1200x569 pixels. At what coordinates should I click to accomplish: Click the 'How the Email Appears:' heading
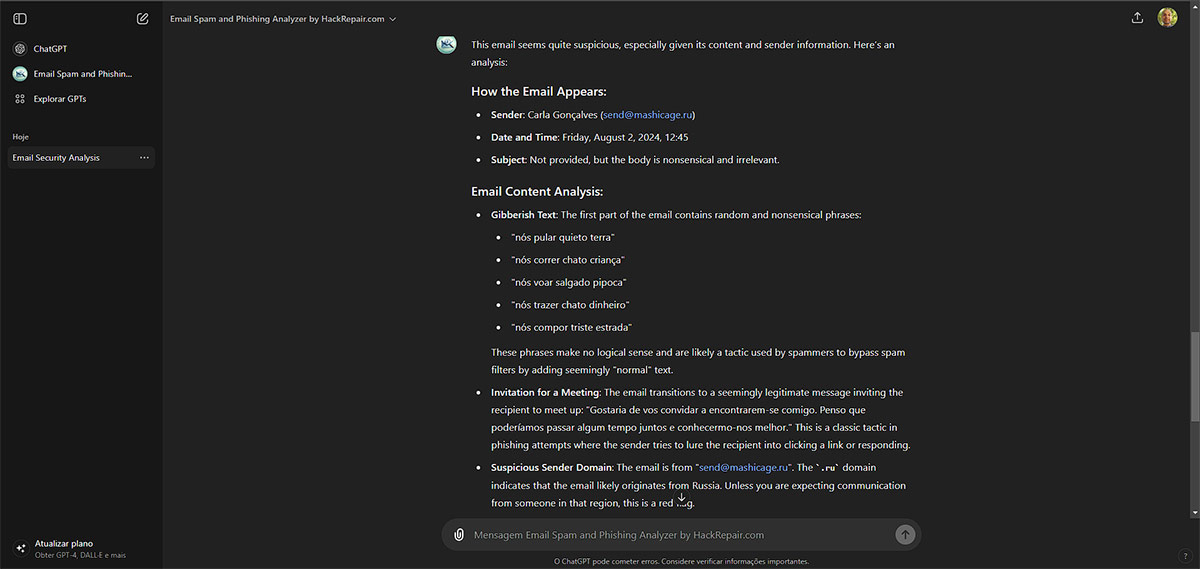(x=539, y=91)
